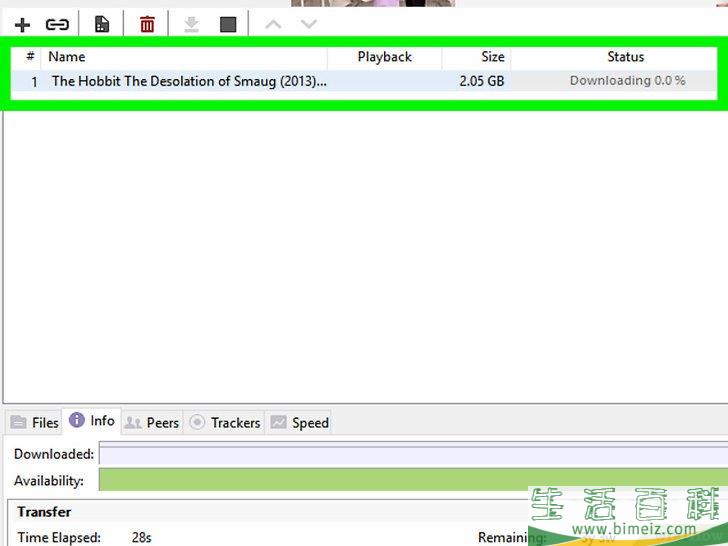Sort by Playback column header
This screenshot has height=546, width=728.
(x=384, y=57)
